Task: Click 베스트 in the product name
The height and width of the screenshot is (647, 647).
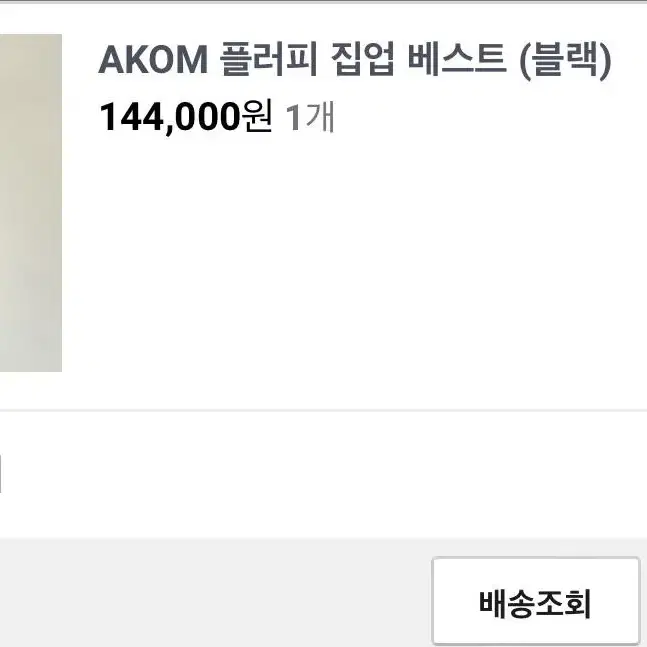Action: [457, 60]
